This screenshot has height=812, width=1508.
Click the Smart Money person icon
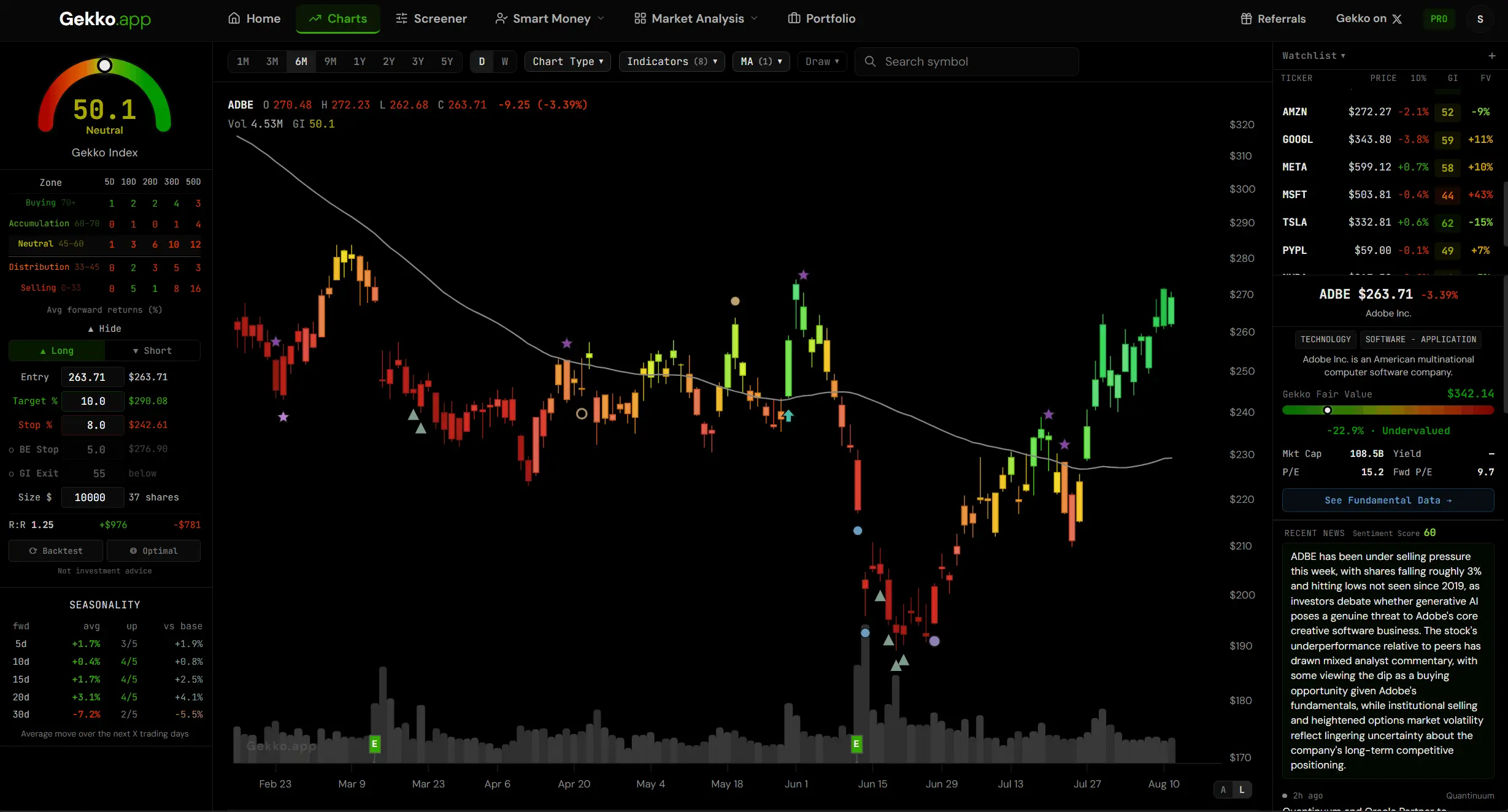(x=501, y=18)
